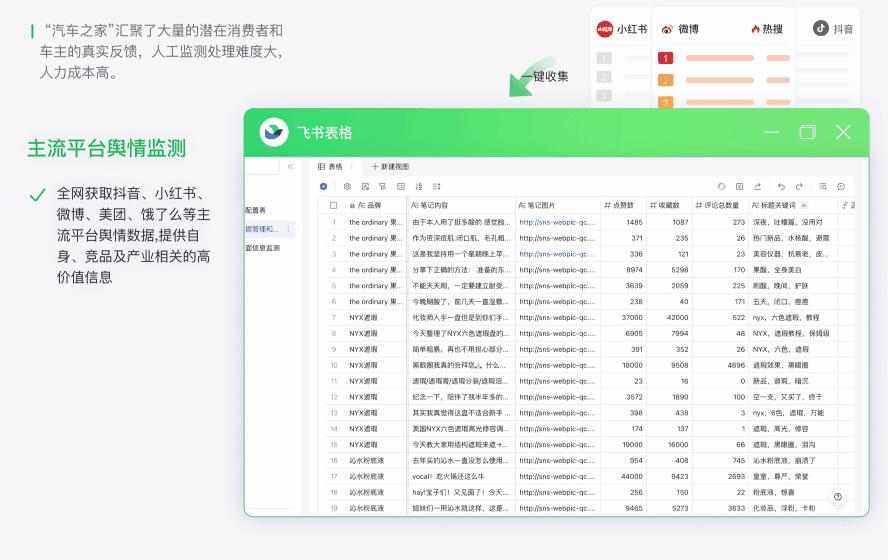Image resolution: width=888 pixels, height=560 pixels.
Task: Click the Feishu Sheets logo icon
Action: pyautogui.click(x=274, y=132)
